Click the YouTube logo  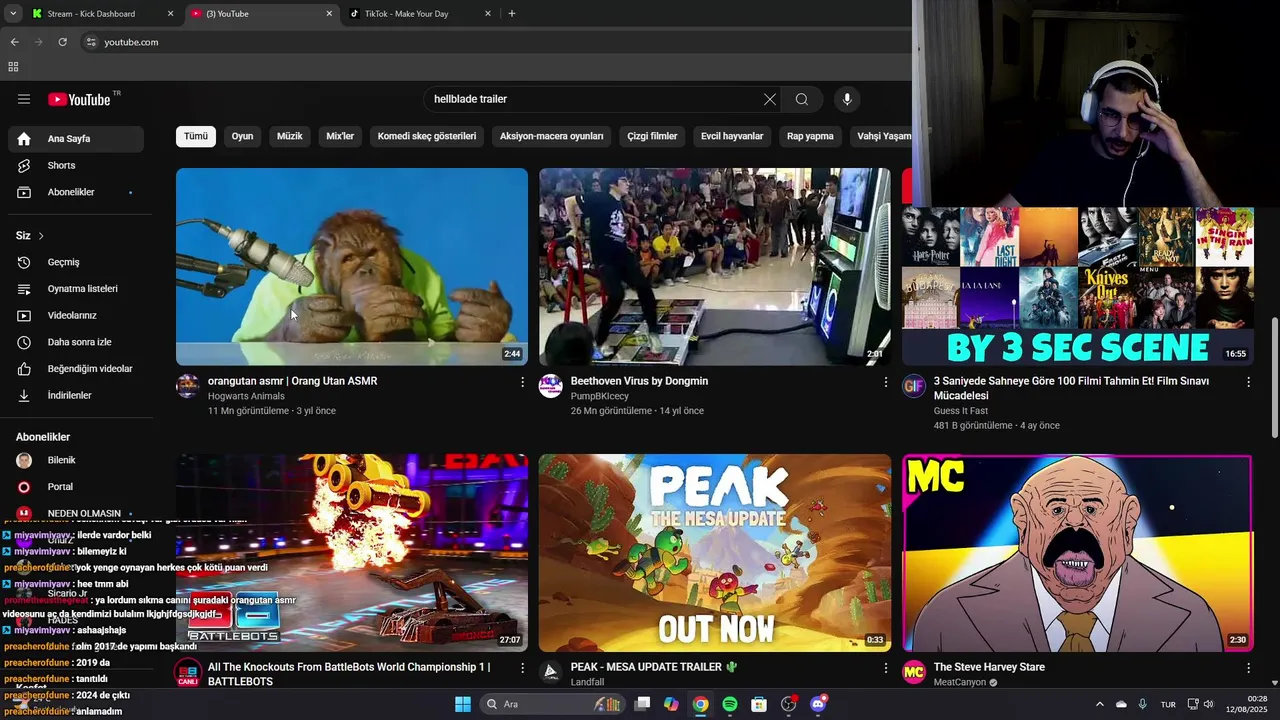click(x=79, y=99)
